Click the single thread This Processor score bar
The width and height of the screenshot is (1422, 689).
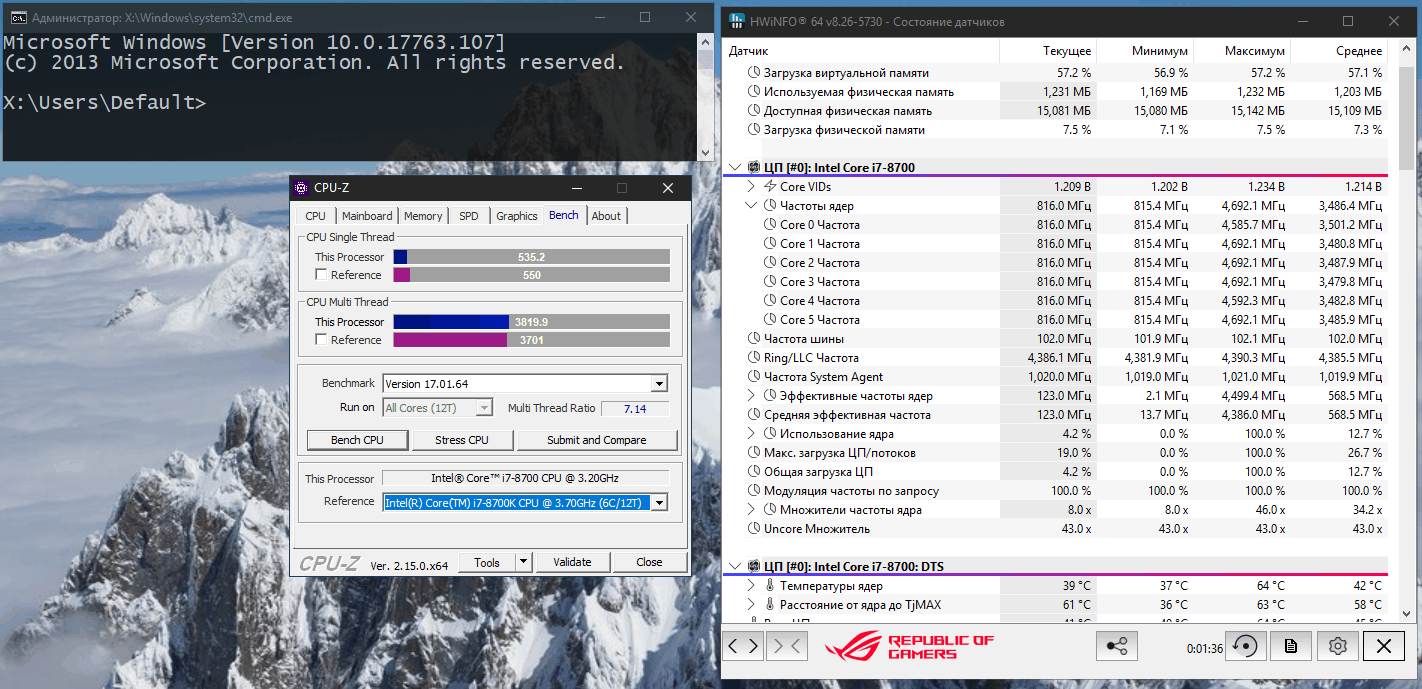[531, 257]
